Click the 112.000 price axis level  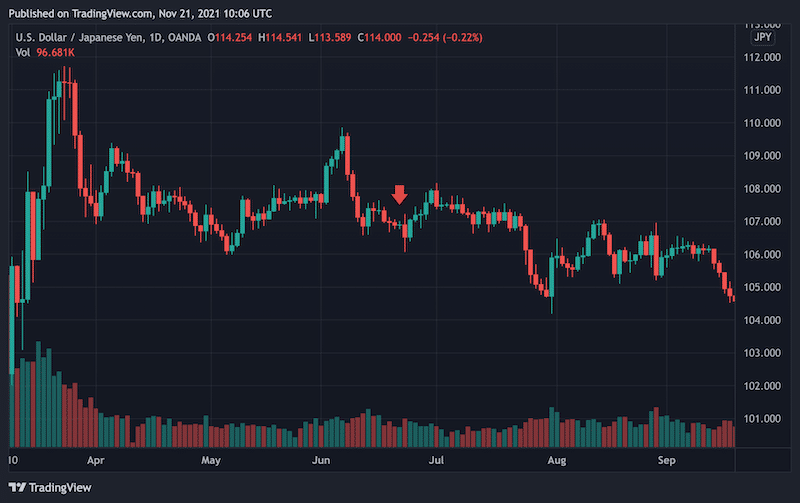pos(764,57)
